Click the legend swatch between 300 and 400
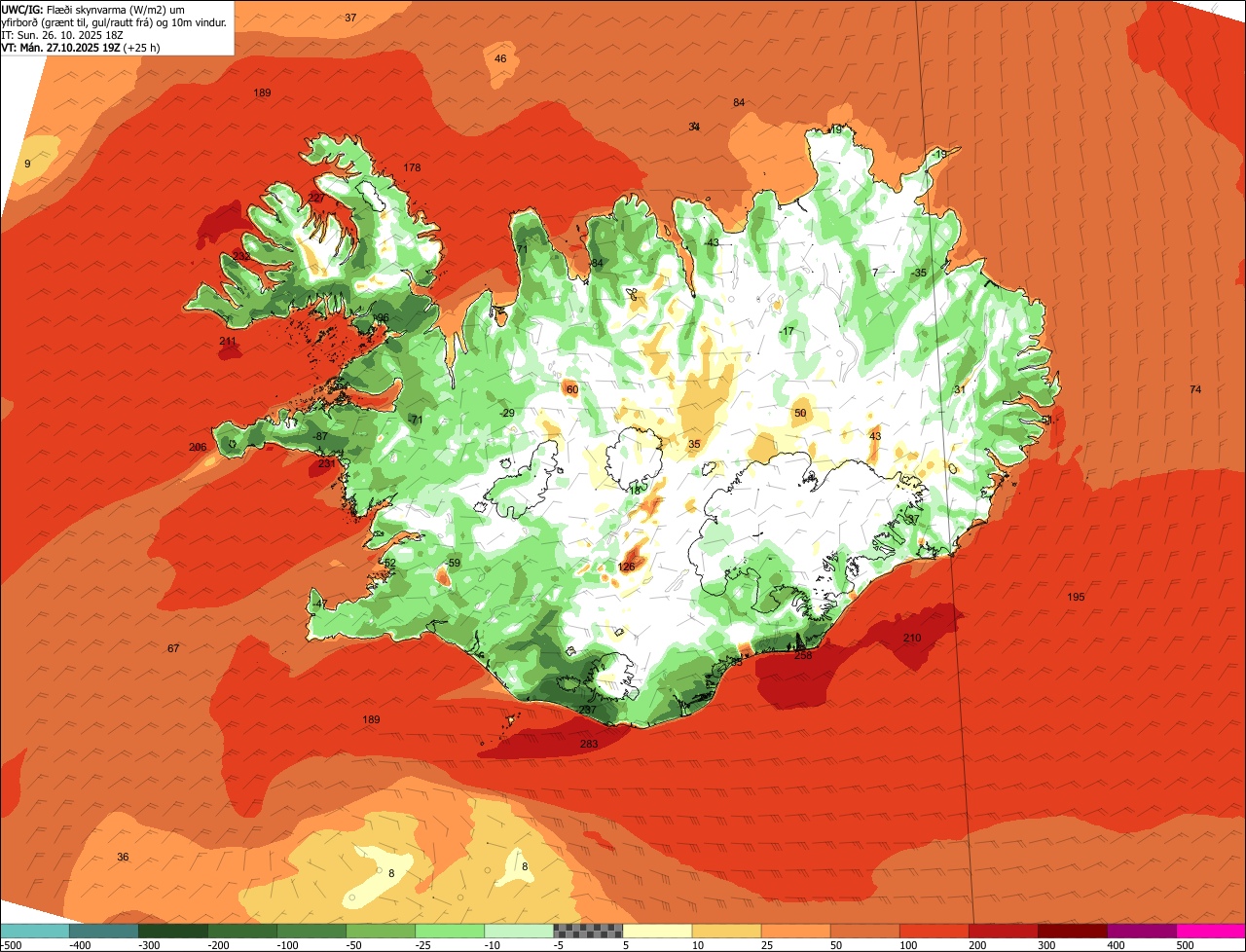The width and height of the screenshot is (1246, 952). 1073,930
